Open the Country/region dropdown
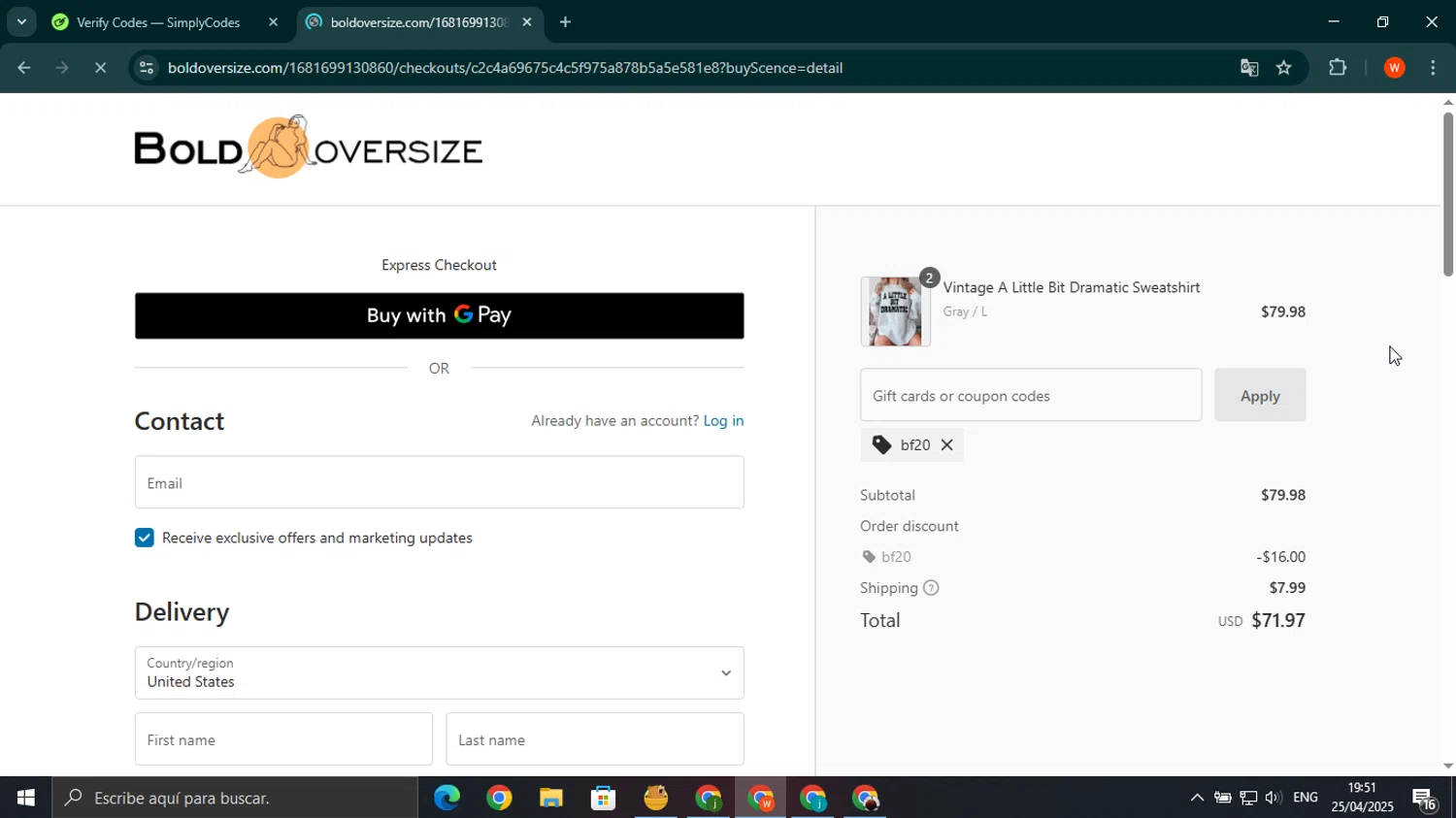This screenshot has width=1456, height=818. (439, 672)
